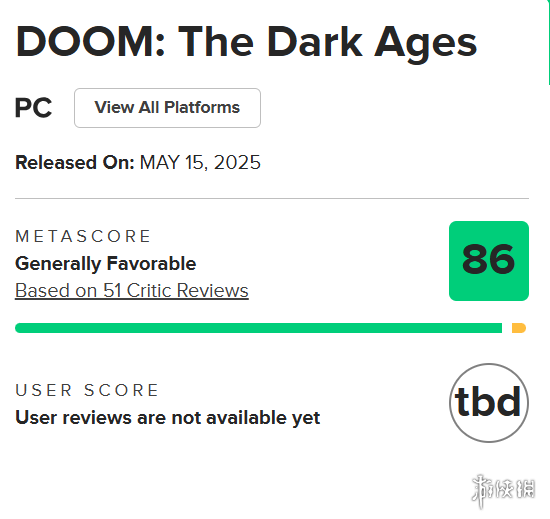The image size is (550, 519).
Task: Click the green vertical accent line
Action: pos(548,42)
